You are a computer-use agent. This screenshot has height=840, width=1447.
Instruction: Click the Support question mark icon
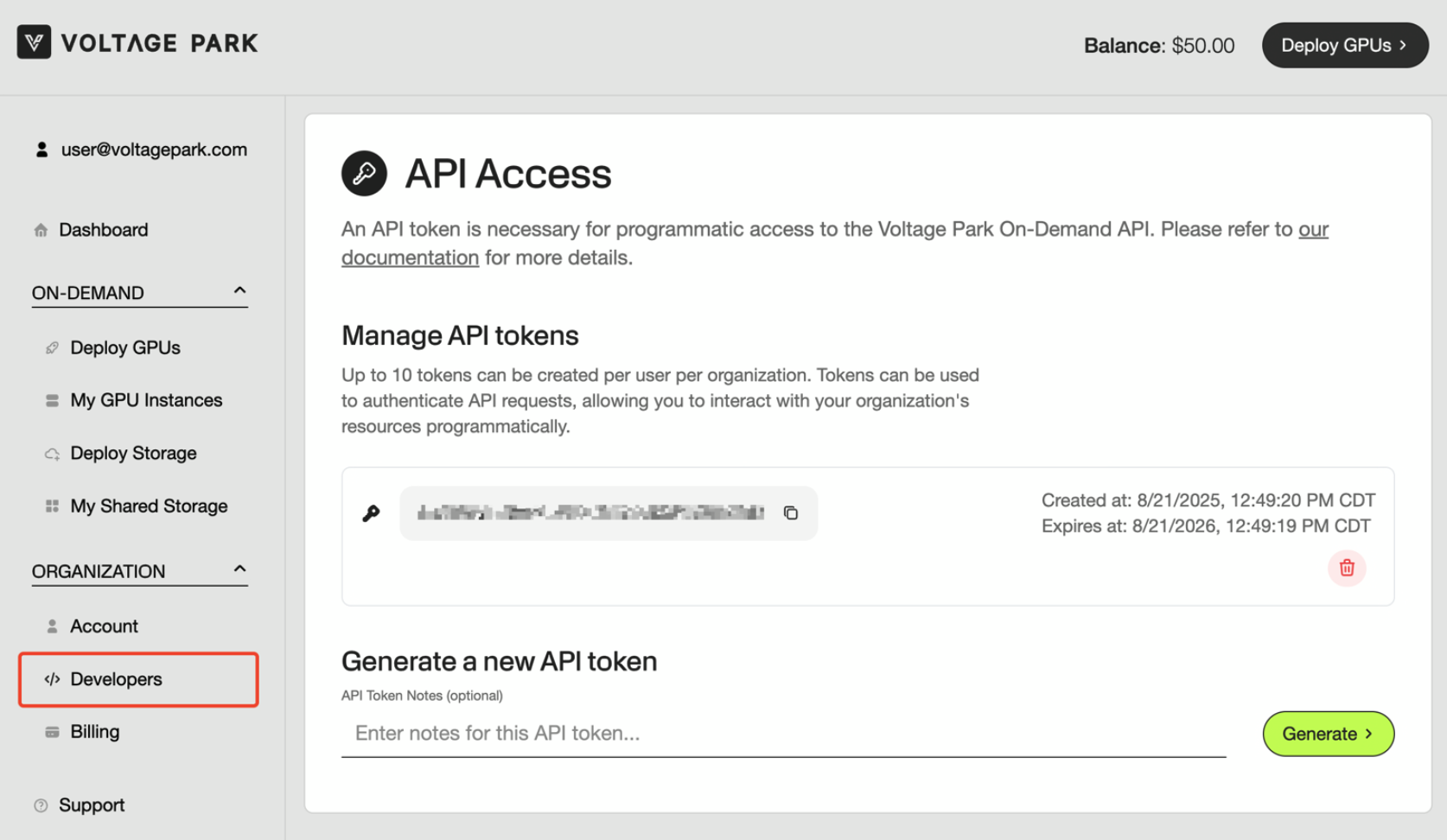41,805
